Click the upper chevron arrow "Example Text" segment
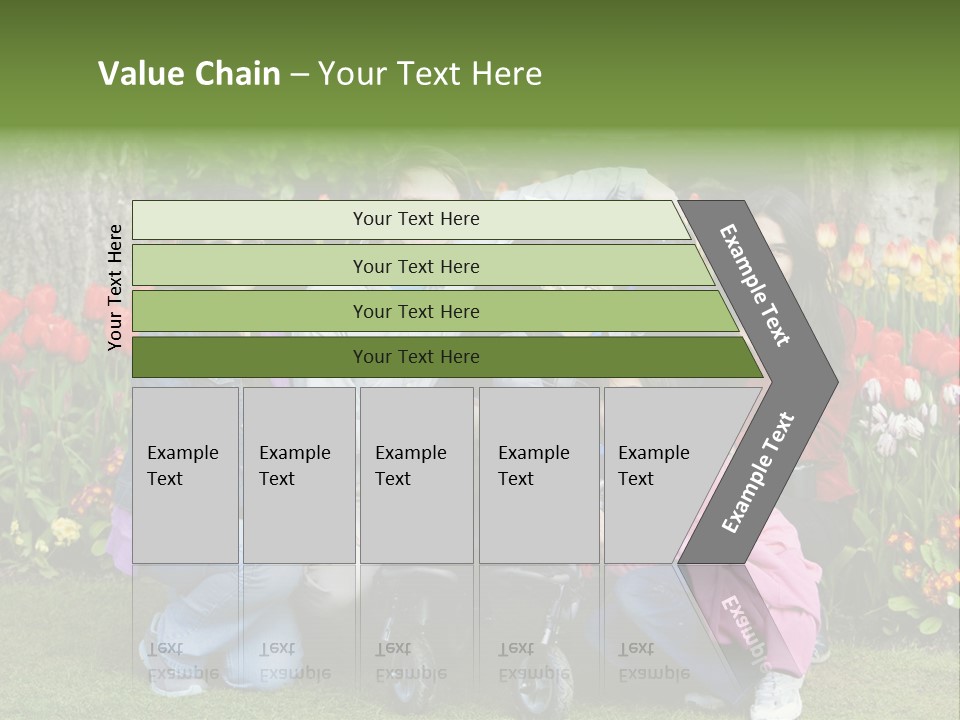This screenshot has height=720, width=960. point(756,285)
